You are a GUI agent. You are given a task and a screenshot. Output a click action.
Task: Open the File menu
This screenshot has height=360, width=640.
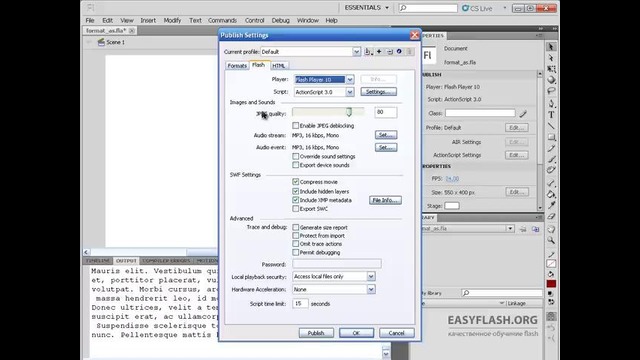[90, 20]
